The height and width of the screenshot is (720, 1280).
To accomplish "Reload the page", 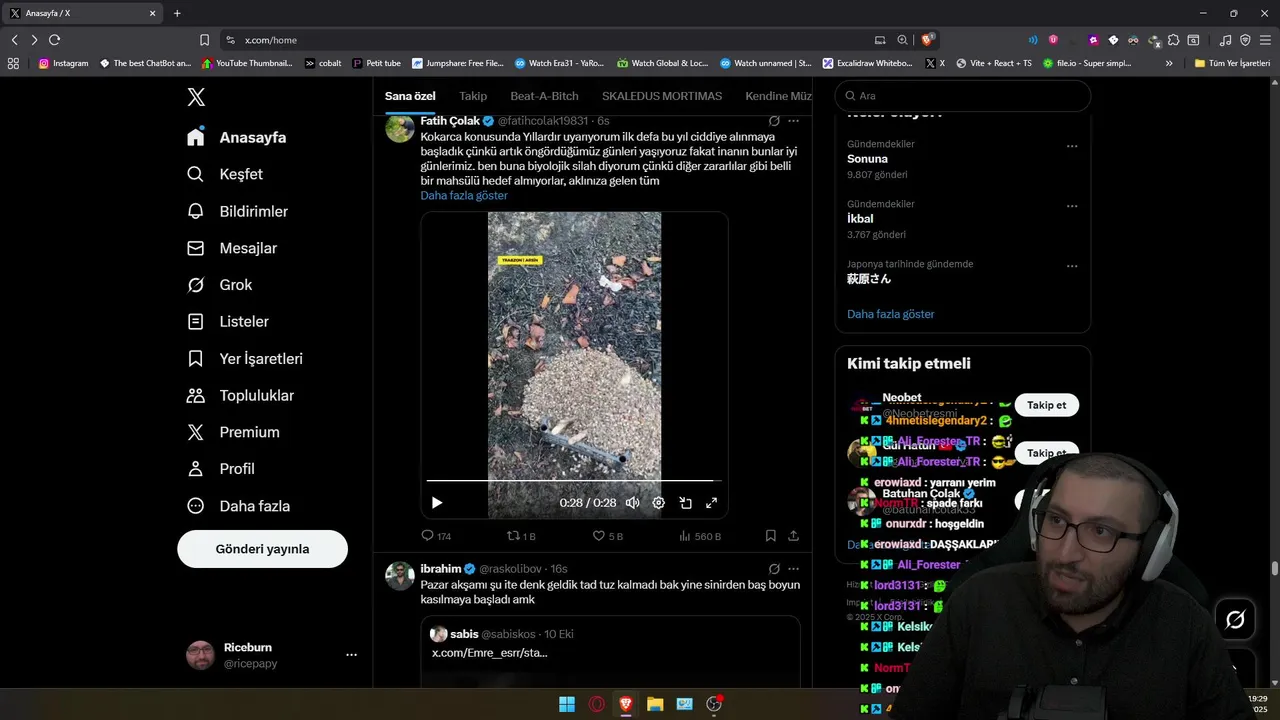I will (54, 40).
